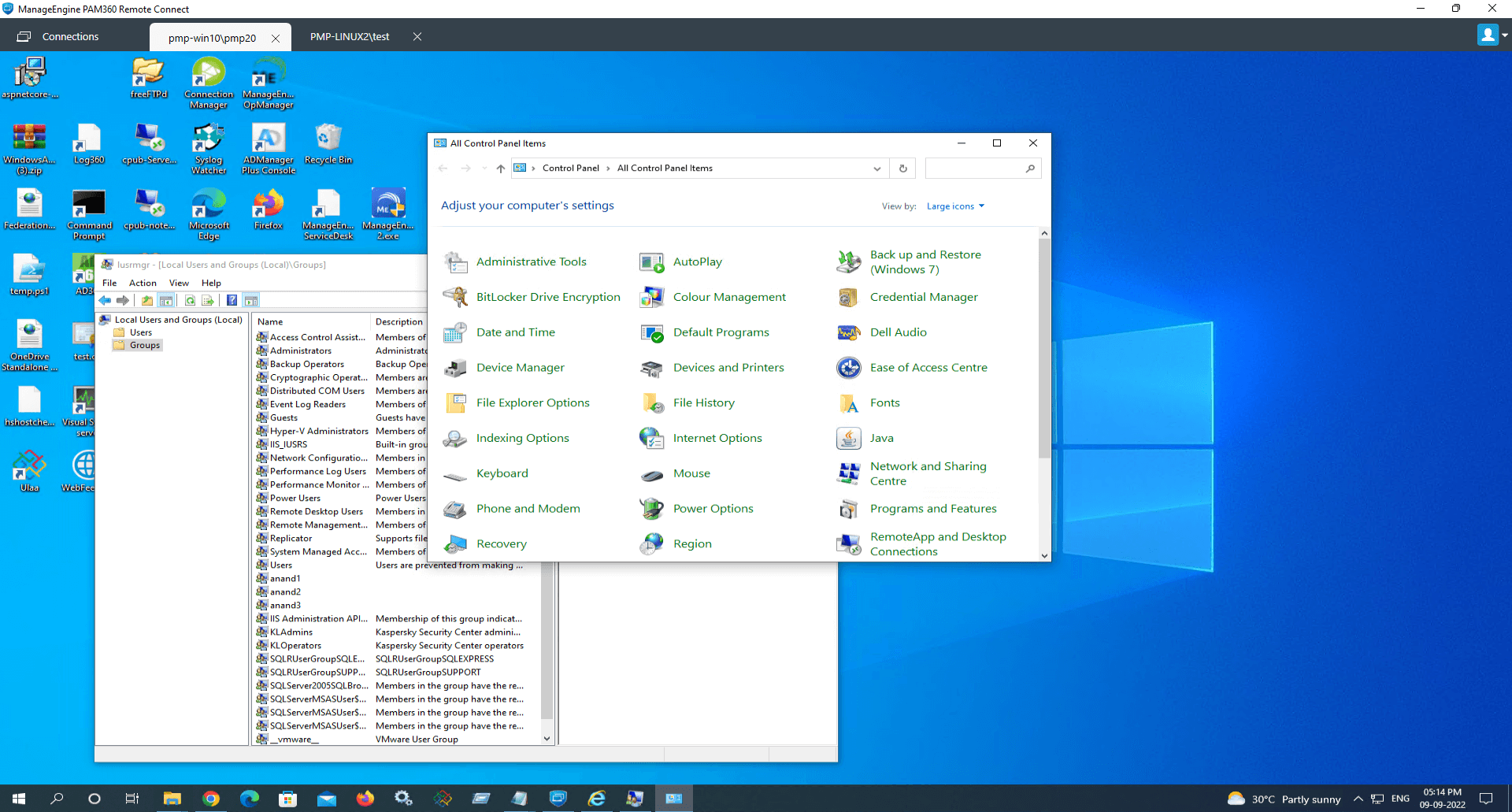The image size is (1512, 812).
Task: Open the Action menu in lusrmgr
Action: click(143, 283)
